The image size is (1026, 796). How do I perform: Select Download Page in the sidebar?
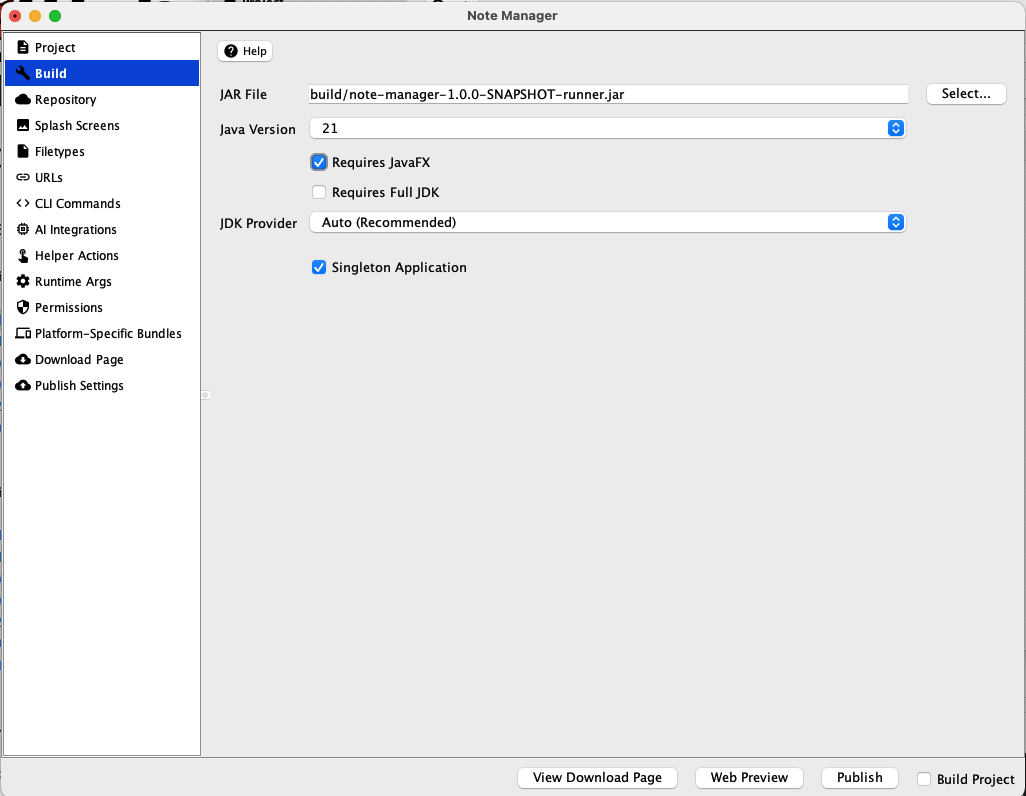[x=102, y=359]
